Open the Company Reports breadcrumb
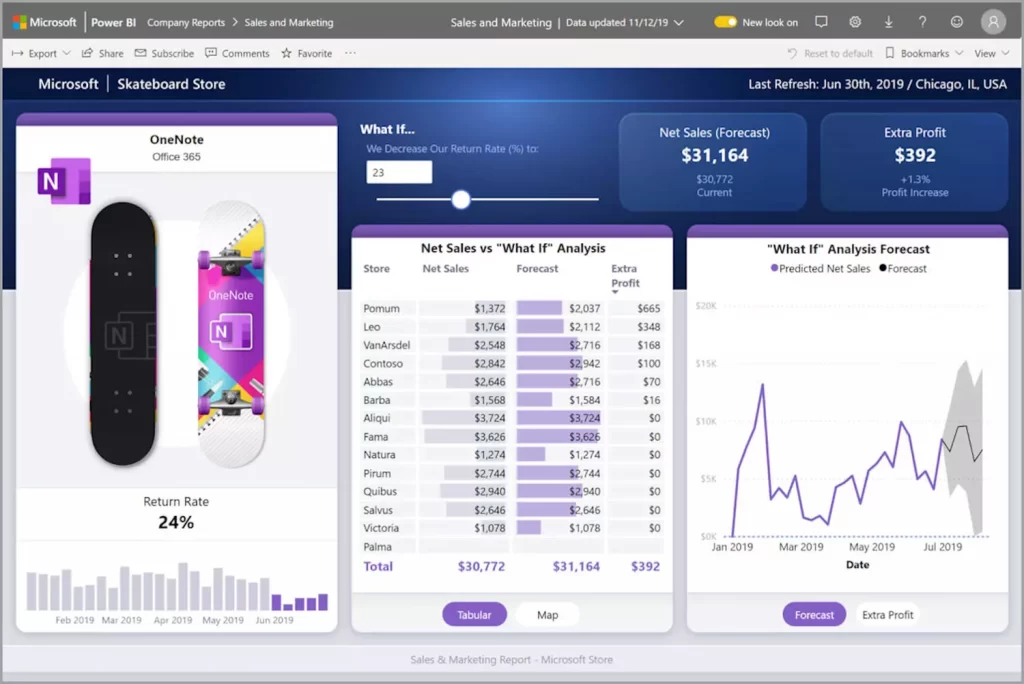1024x684 pixels. (185, 22)
